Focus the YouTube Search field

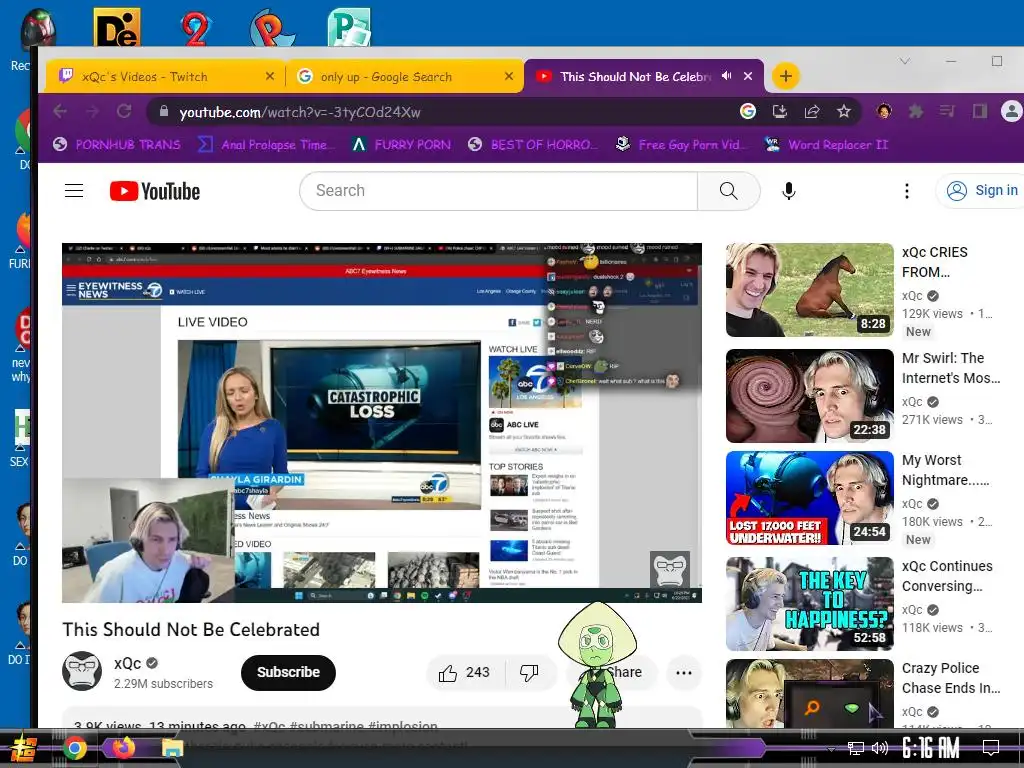(x=499, y=191)
